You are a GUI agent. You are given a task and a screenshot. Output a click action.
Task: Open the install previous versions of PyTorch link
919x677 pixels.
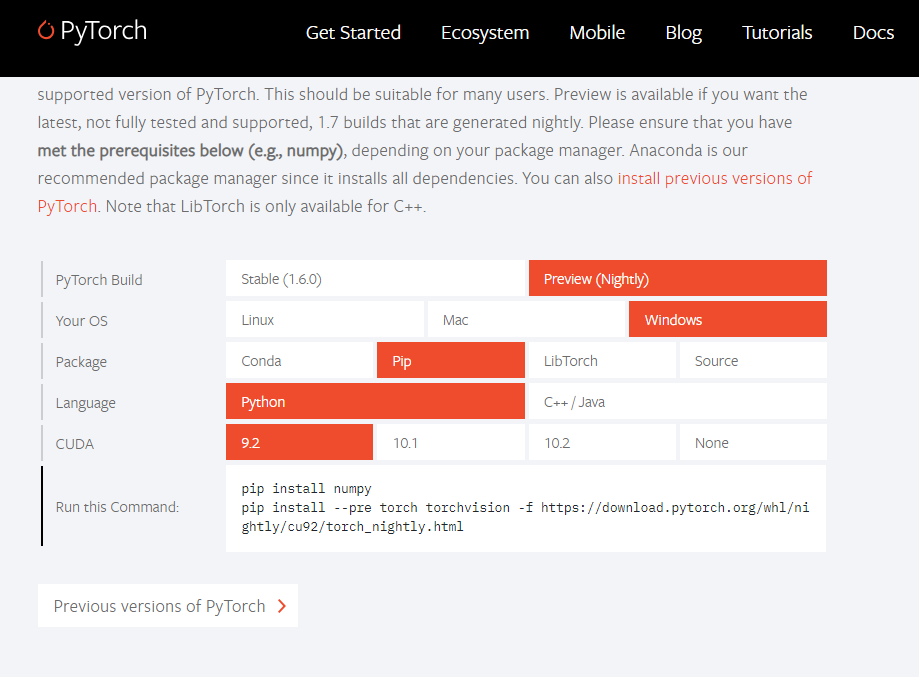click(x=714, y=177)
